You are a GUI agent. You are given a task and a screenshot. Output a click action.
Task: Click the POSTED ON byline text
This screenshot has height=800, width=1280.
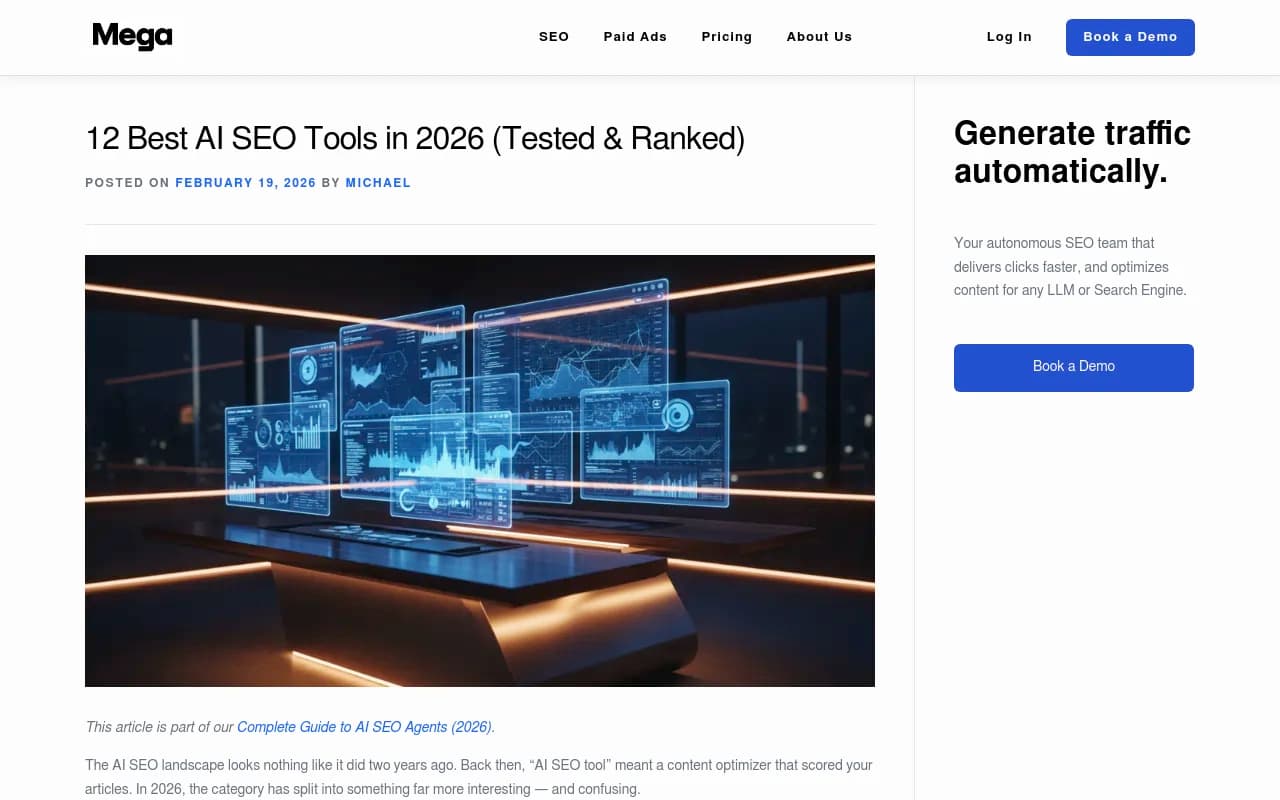[128, 182]
